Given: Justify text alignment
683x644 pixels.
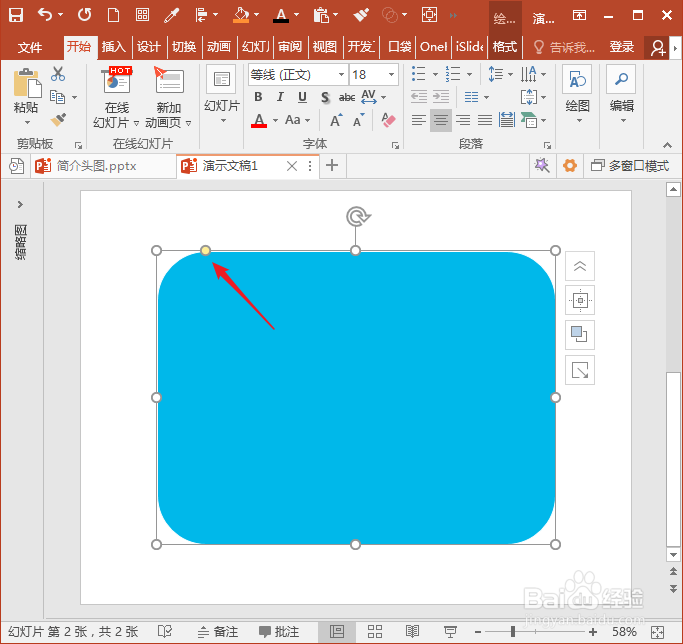Looking at the screenshot, I should 485,120.
